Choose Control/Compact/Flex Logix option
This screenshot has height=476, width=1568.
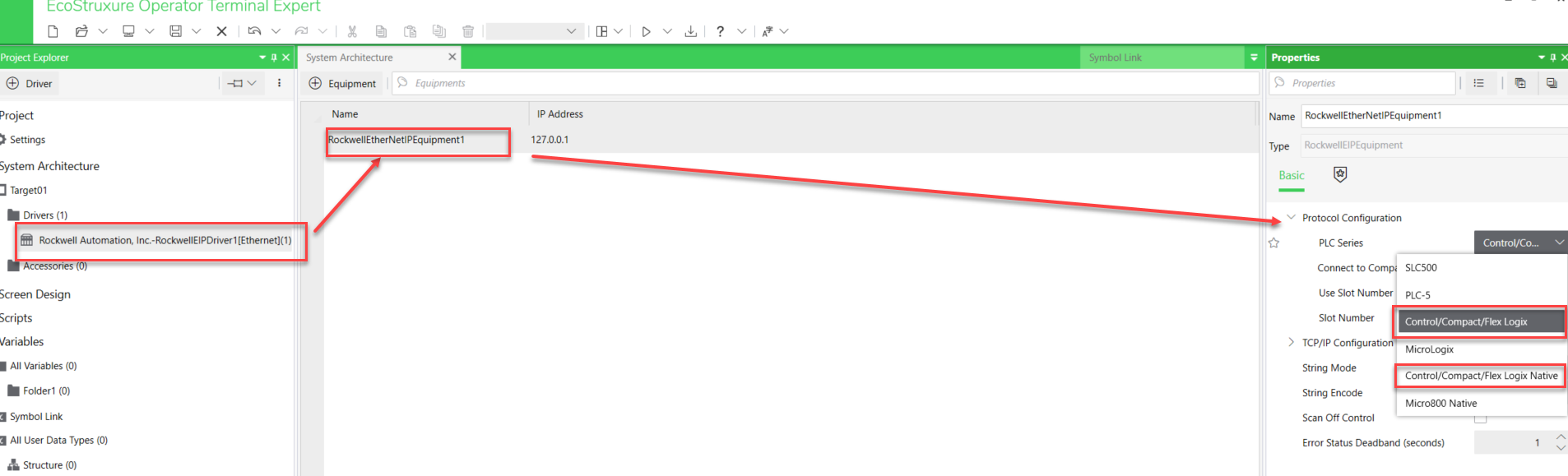[1481, 321]
